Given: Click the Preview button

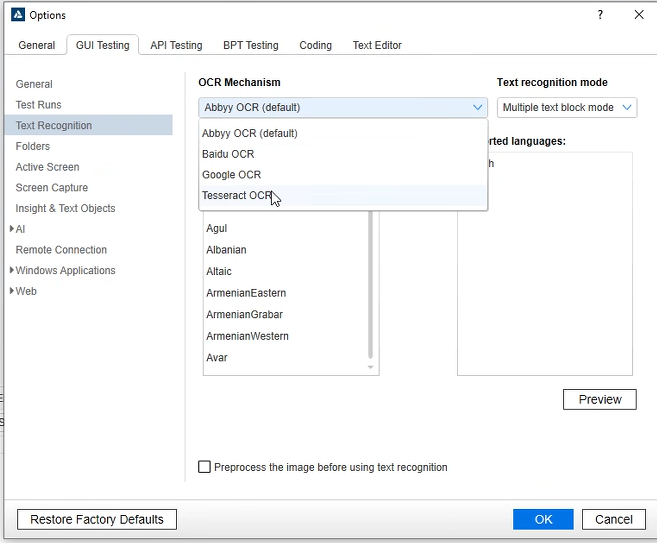Looking at the screenshot, I should (x=599, y=399).
